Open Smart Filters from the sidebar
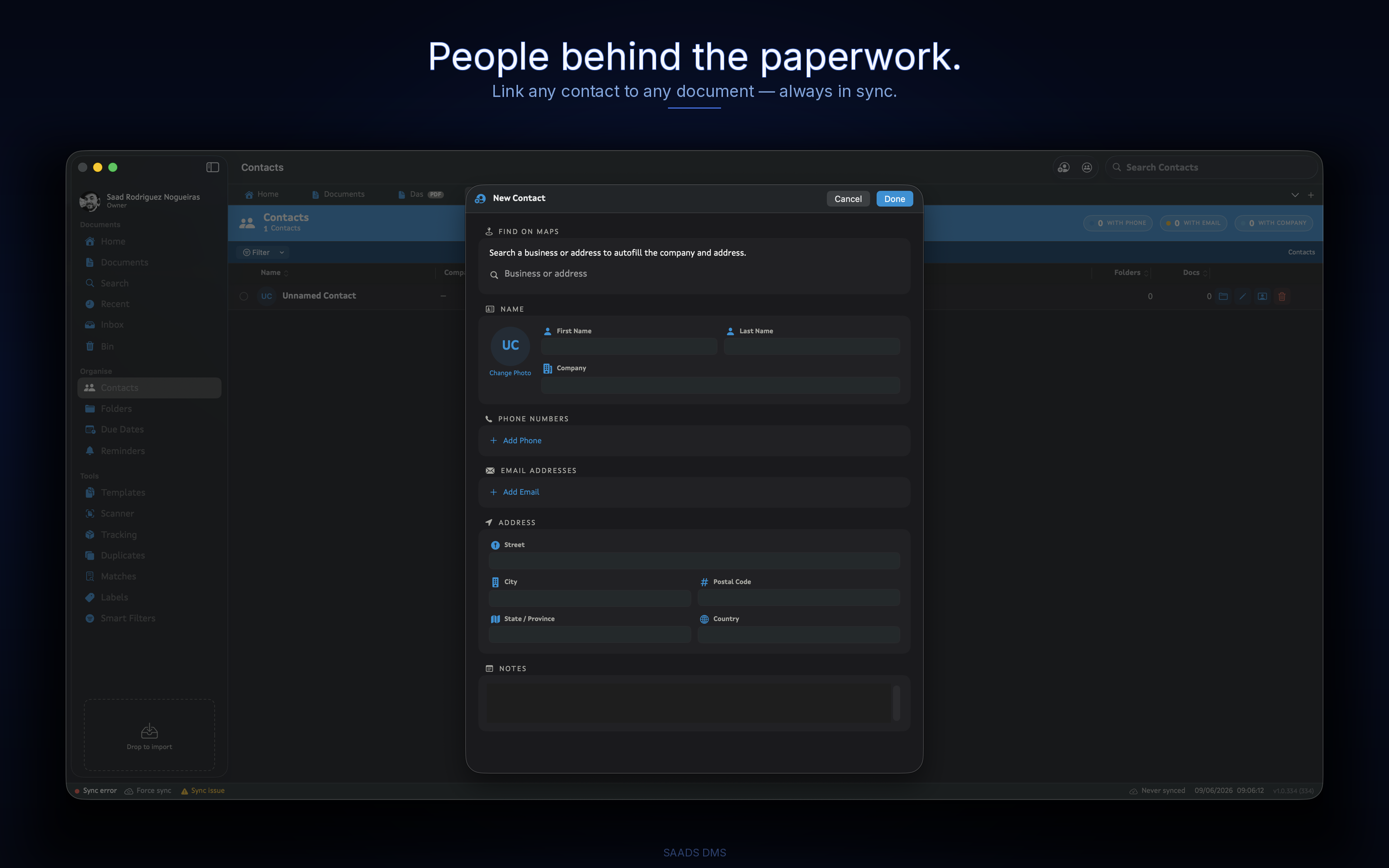Viewport: 1389px width, 868px height. point(149,618)
